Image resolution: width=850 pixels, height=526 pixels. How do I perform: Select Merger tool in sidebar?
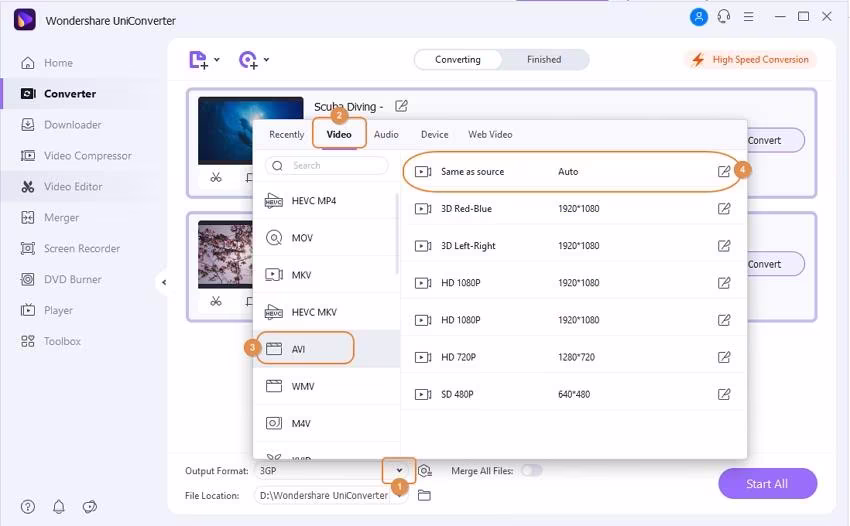point(50,217)
